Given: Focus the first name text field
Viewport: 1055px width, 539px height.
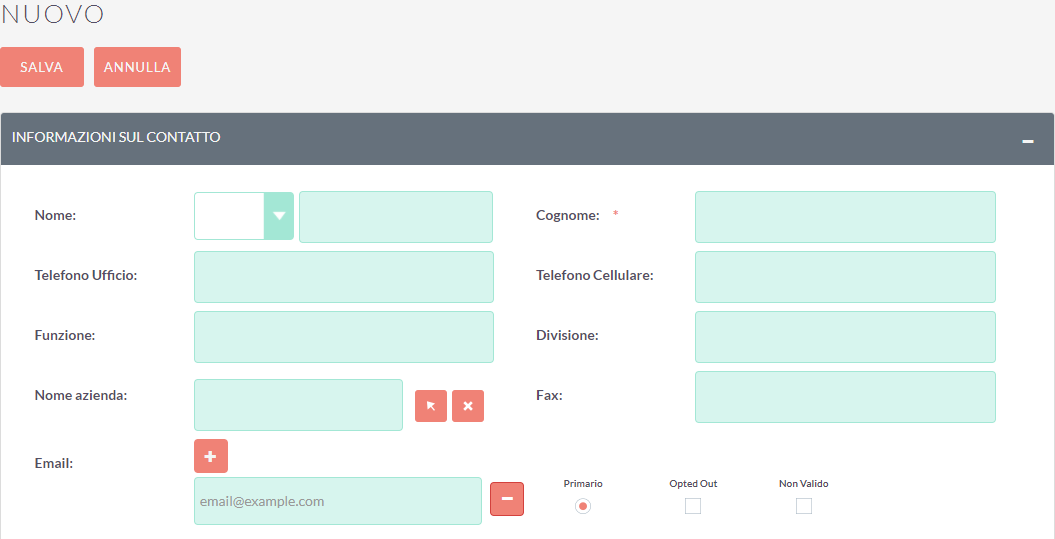Looking at the screenshot, I should coord(396,217).
